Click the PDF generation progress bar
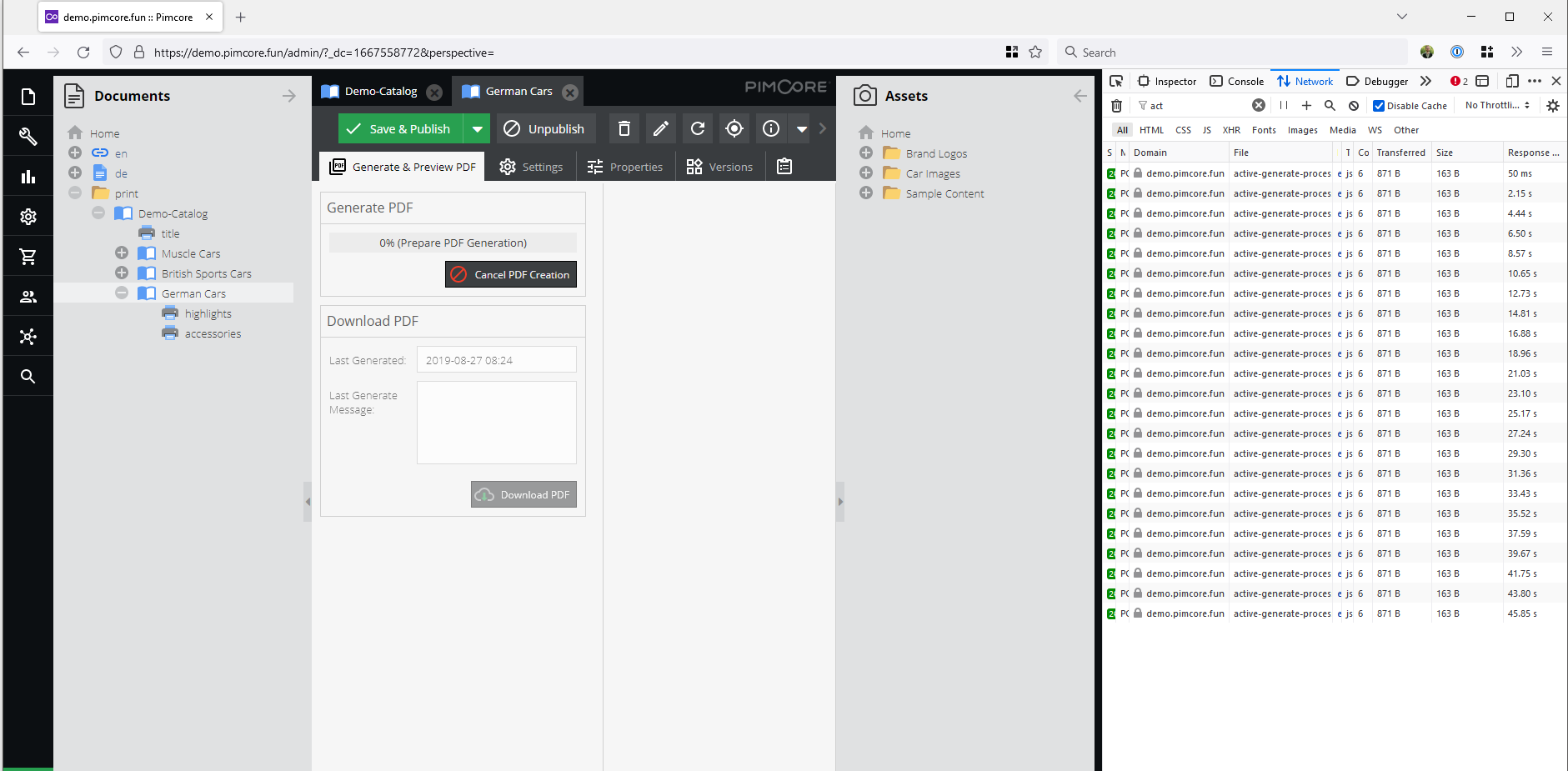This screenshot has width=1568, height=771. pos(453,242)
